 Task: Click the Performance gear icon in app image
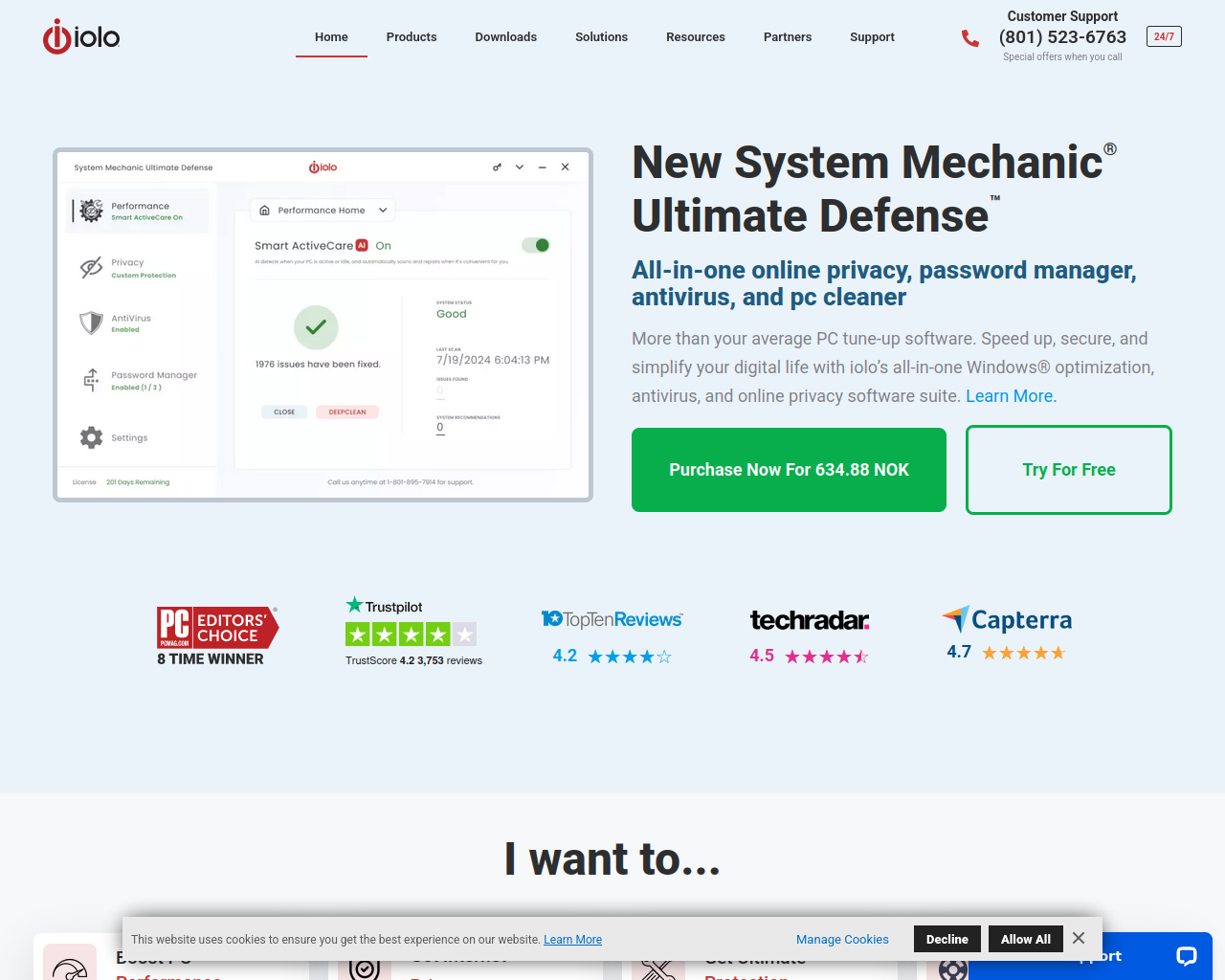(91, 211)
